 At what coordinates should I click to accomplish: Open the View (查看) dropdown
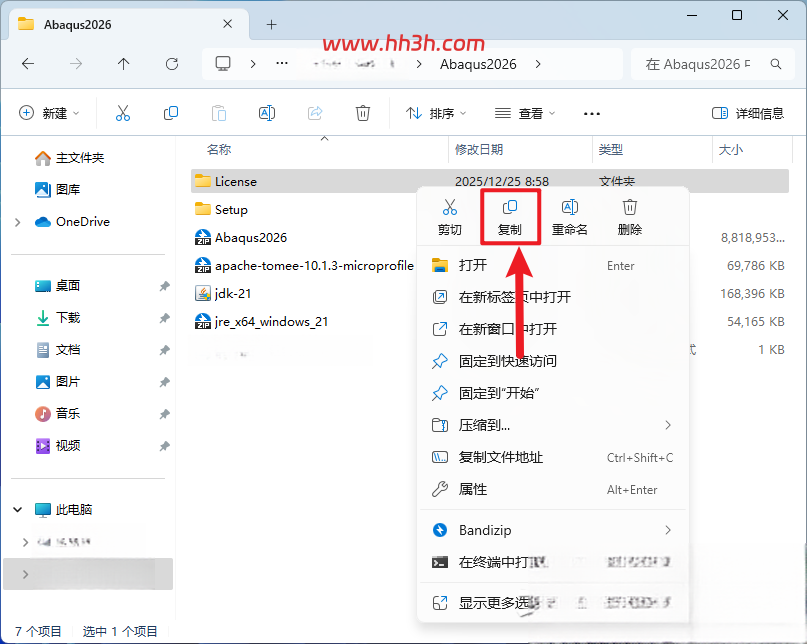[525, 113]
